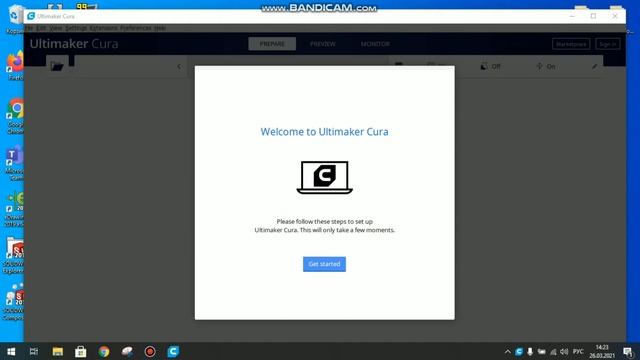The image size is (640, 360).
Task: Open the Preferences menu
Action: tap(136, 28)
